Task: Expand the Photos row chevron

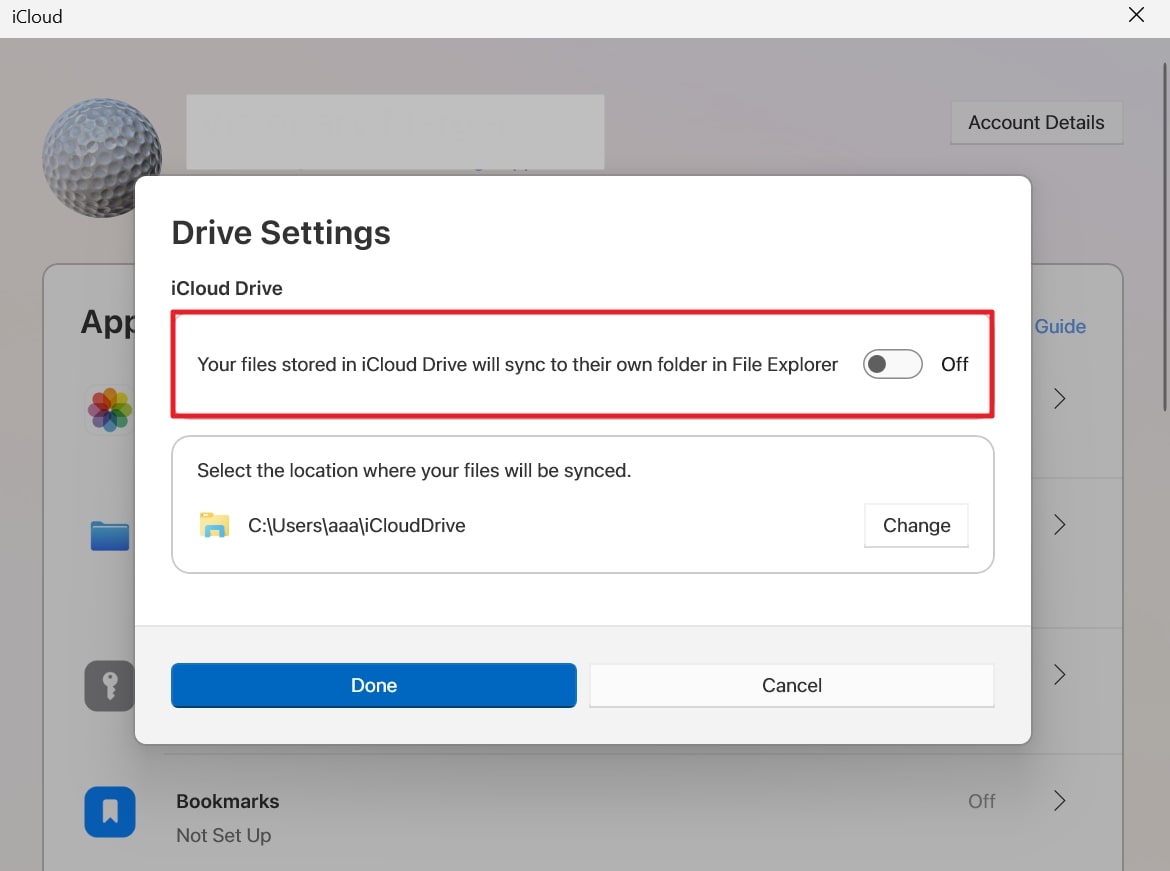Action: [x=1060, y=399]
